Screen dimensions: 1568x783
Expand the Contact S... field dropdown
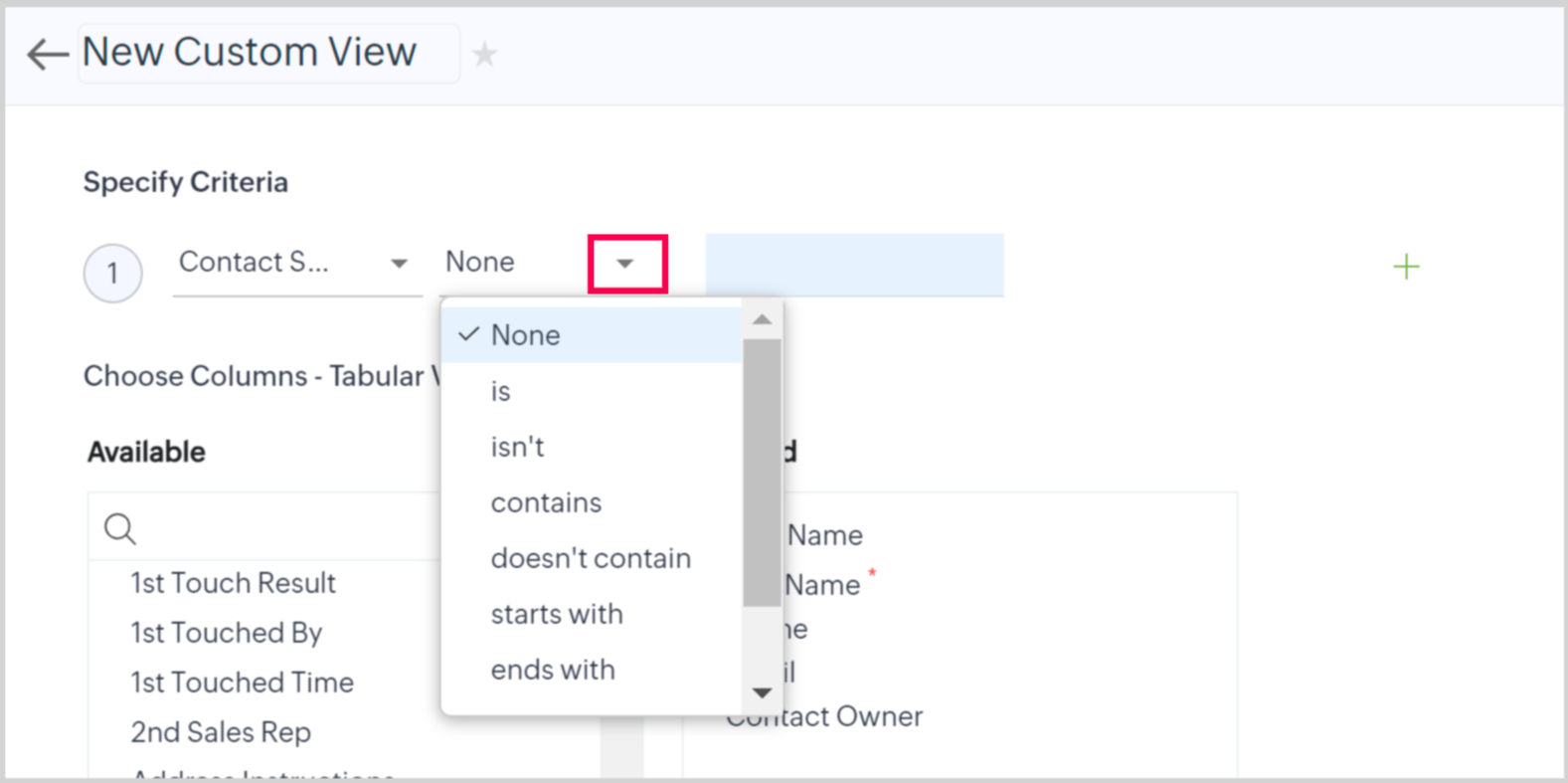pyautogui.click(x=398, y=264)
